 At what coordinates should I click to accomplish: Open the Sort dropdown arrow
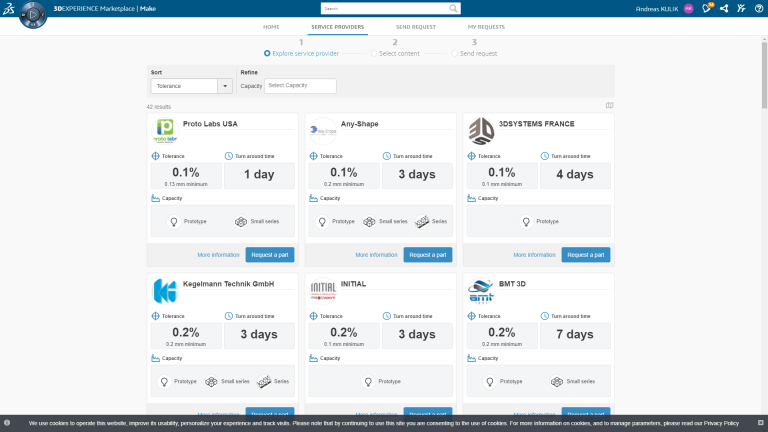tap(225, 86)
